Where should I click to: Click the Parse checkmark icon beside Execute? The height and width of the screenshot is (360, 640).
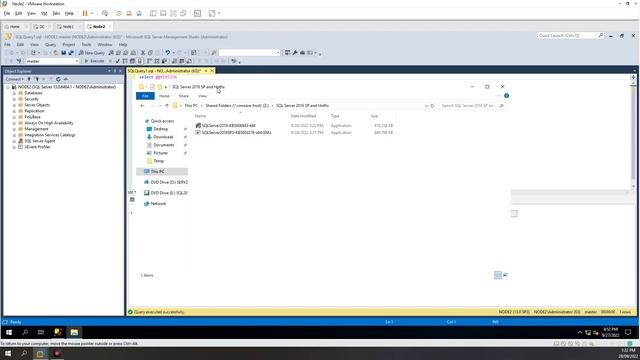pos(118,61)
